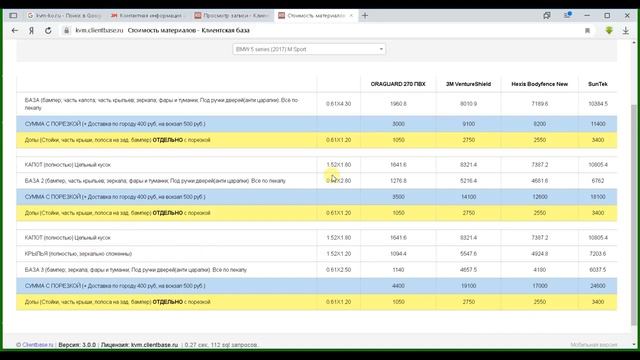This screenshot has height=360, width=640.
Task: Open the BMW 5 series (2017) M Sport dropdown
Action: (309, 49)
